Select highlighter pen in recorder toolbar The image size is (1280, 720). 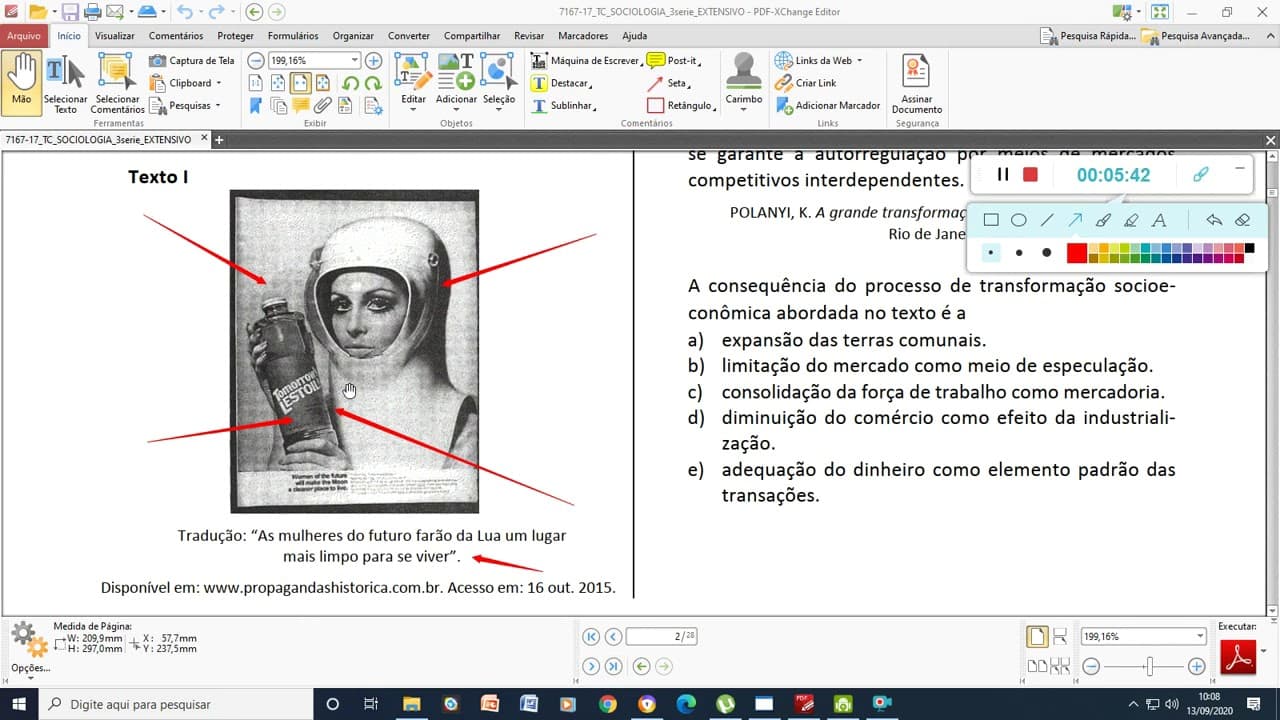[1131, 220]
